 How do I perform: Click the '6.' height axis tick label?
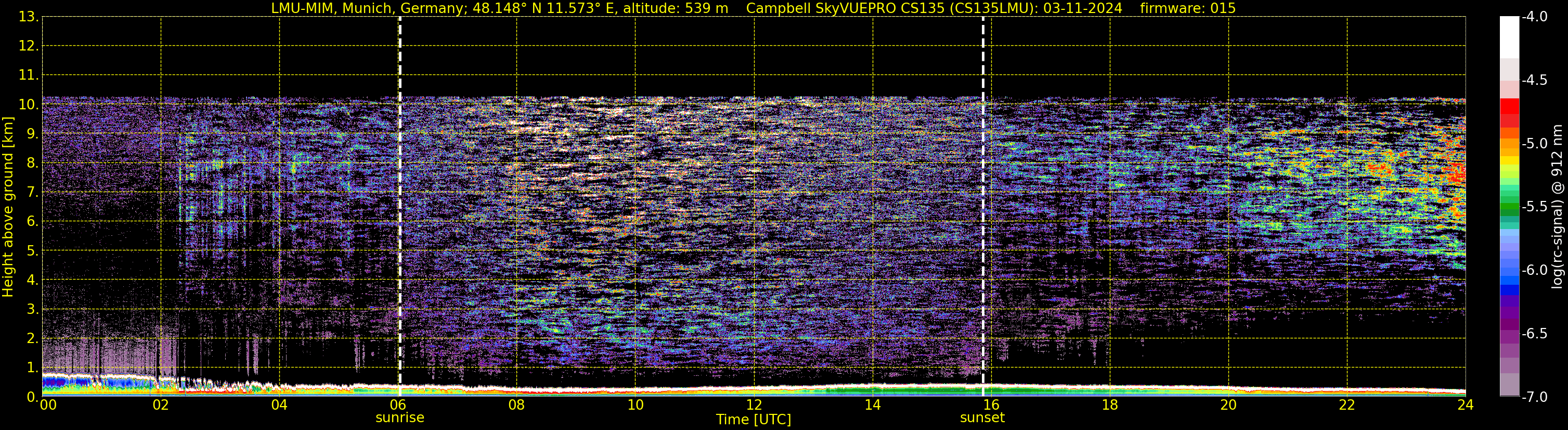point(33,222)
